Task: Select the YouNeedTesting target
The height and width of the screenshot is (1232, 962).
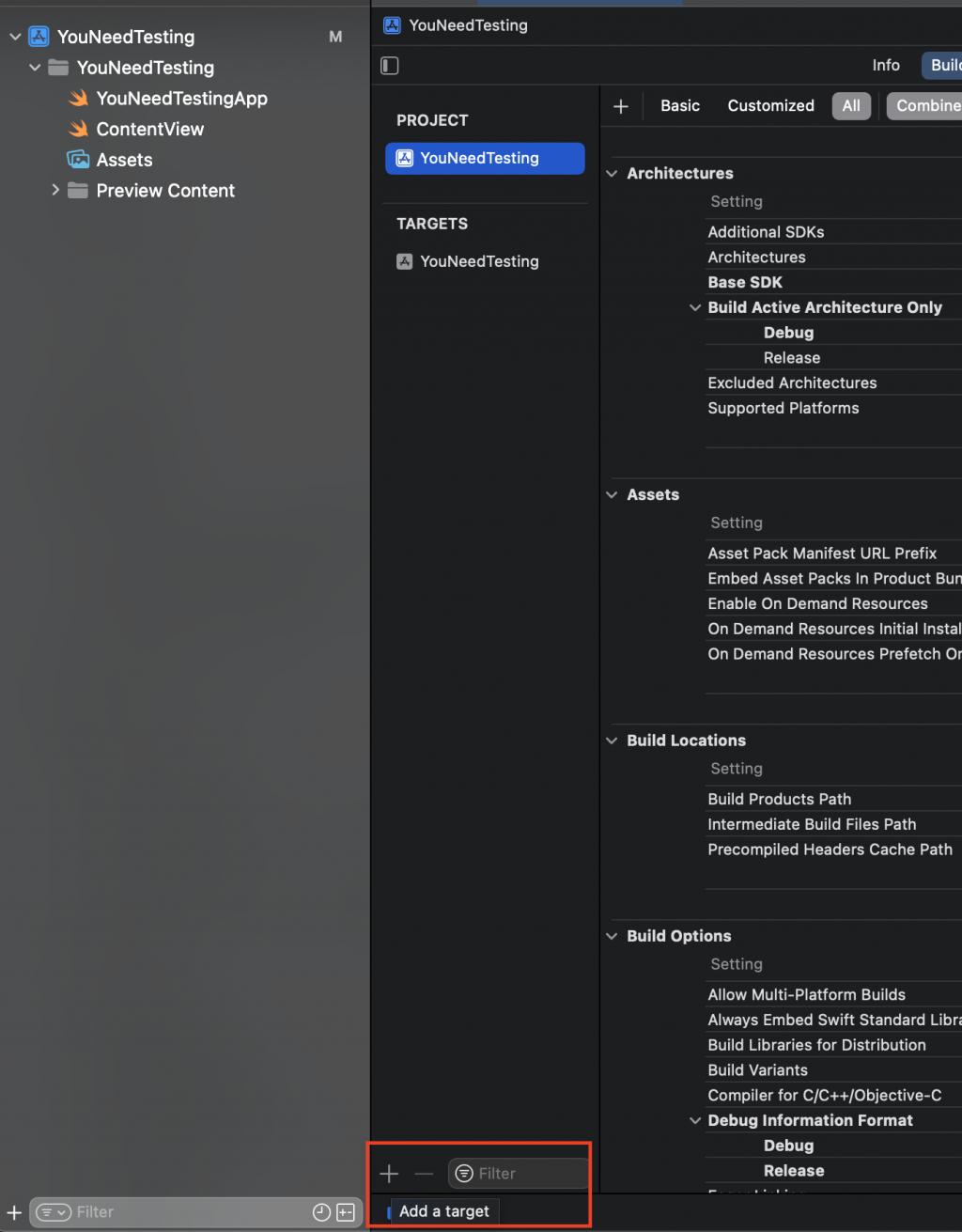Action: [479, 261]
